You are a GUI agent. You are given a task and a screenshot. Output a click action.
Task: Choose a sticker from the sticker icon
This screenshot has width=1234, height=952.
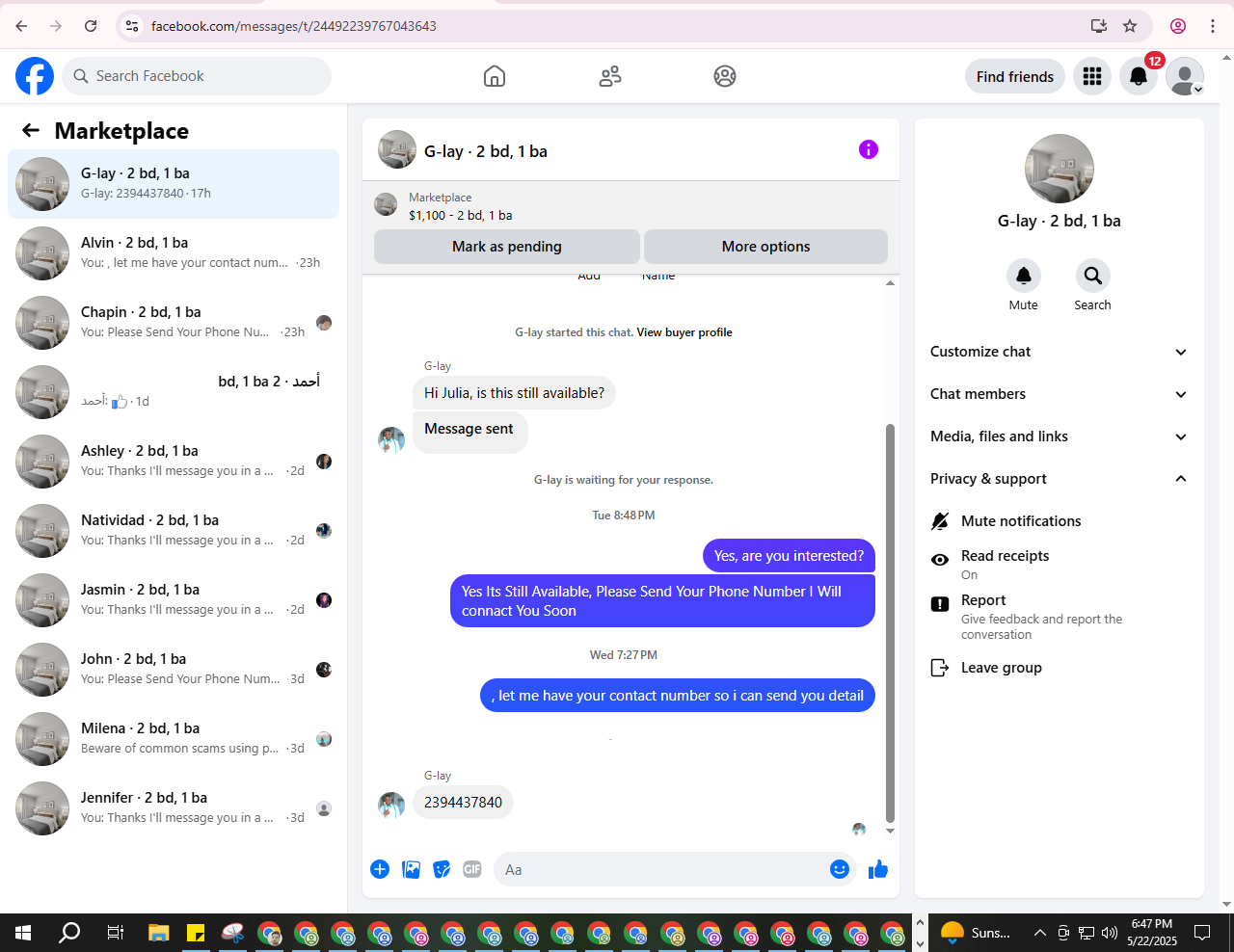[x=442, y=869]
